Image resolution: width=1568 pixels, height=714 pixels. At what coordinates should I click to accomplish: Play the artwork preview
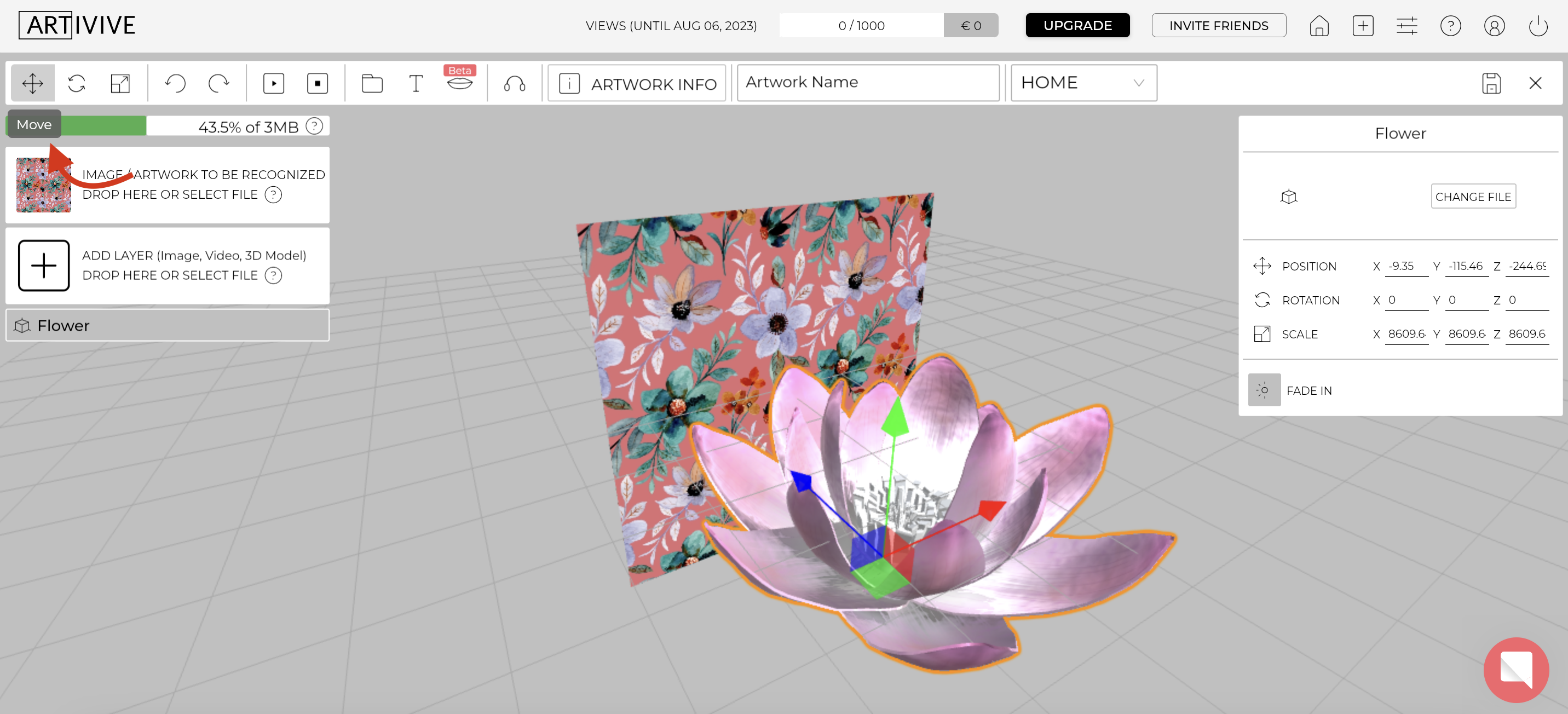tap(274, 83)
